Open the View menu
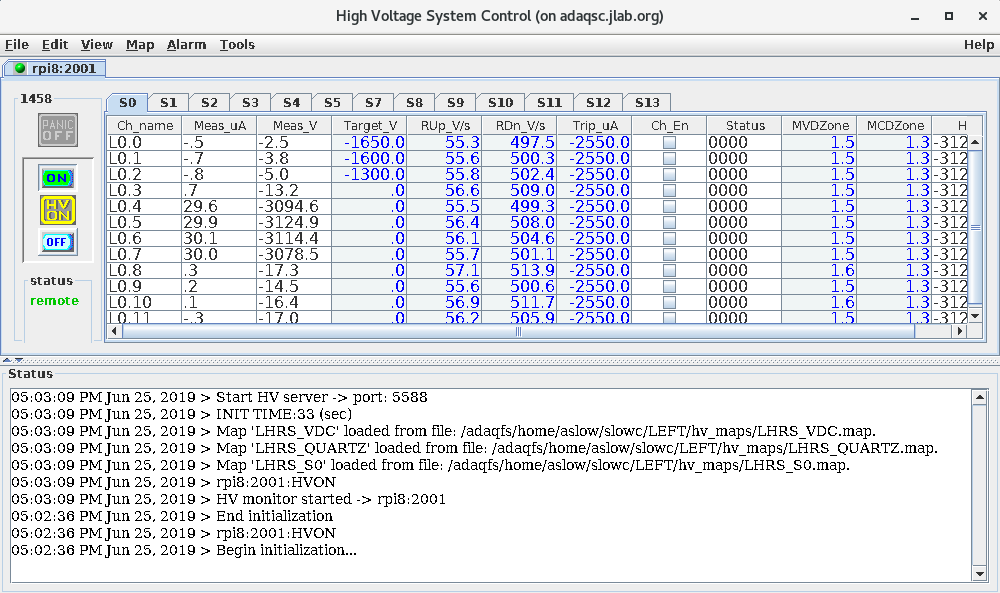The image size is (1000, 593). tap(96, 45)
